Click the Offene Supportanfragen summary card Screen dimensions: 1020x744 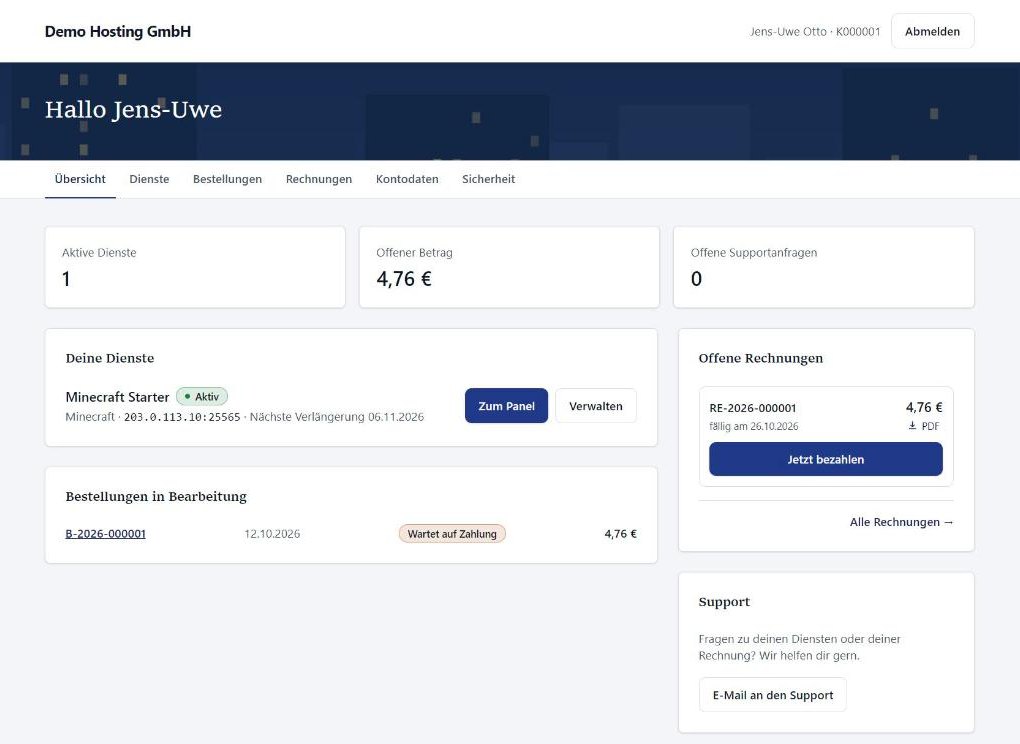(x=824, y=267)
